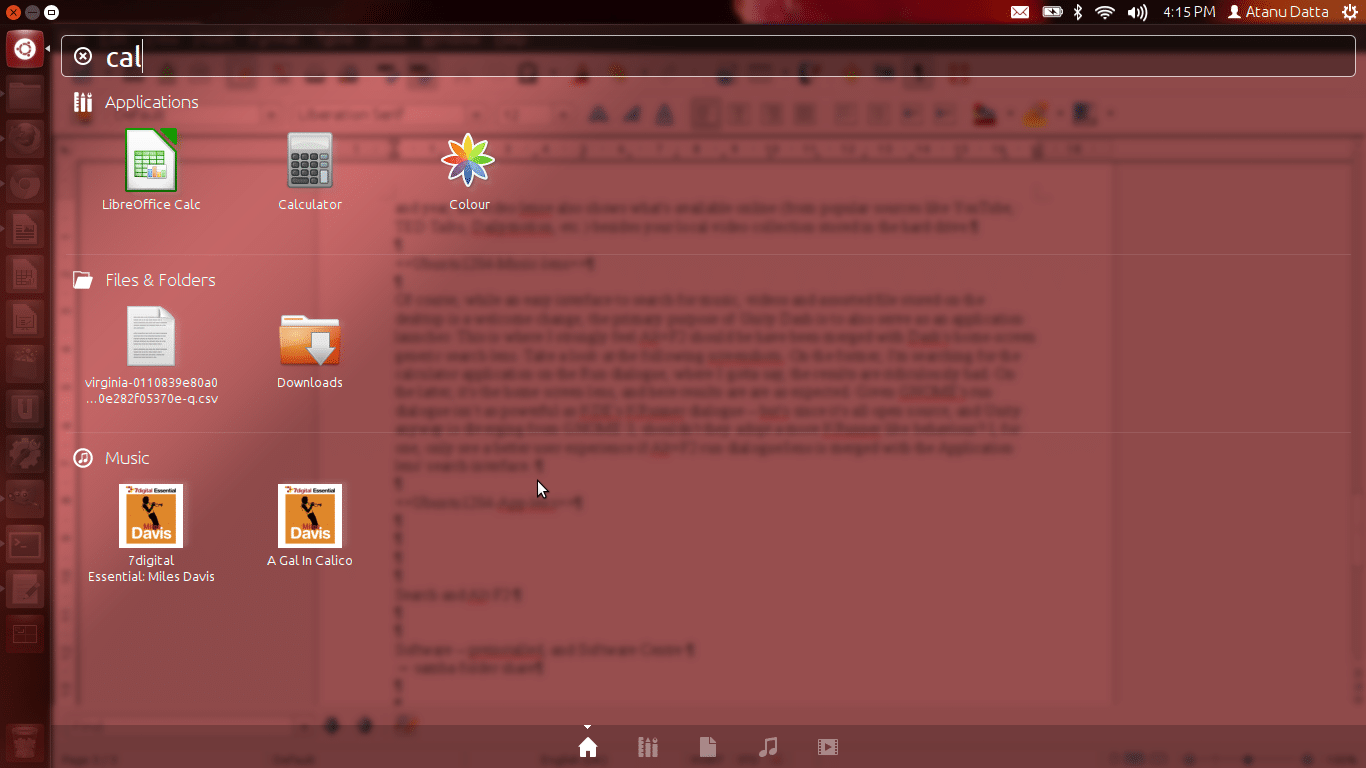Launch LibreOffice Calc from the Applications results

click(x=151, y=171)
